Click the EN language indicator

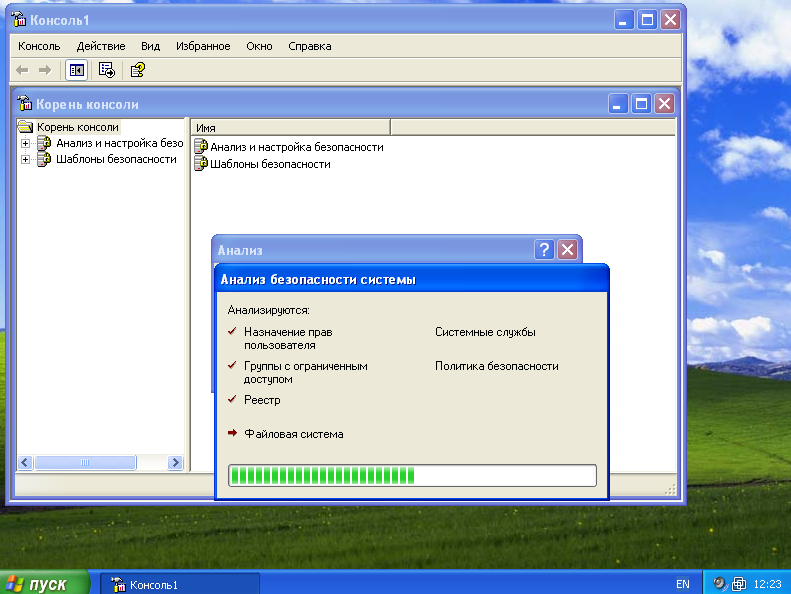pyautogui.click(x=683, y=584)
